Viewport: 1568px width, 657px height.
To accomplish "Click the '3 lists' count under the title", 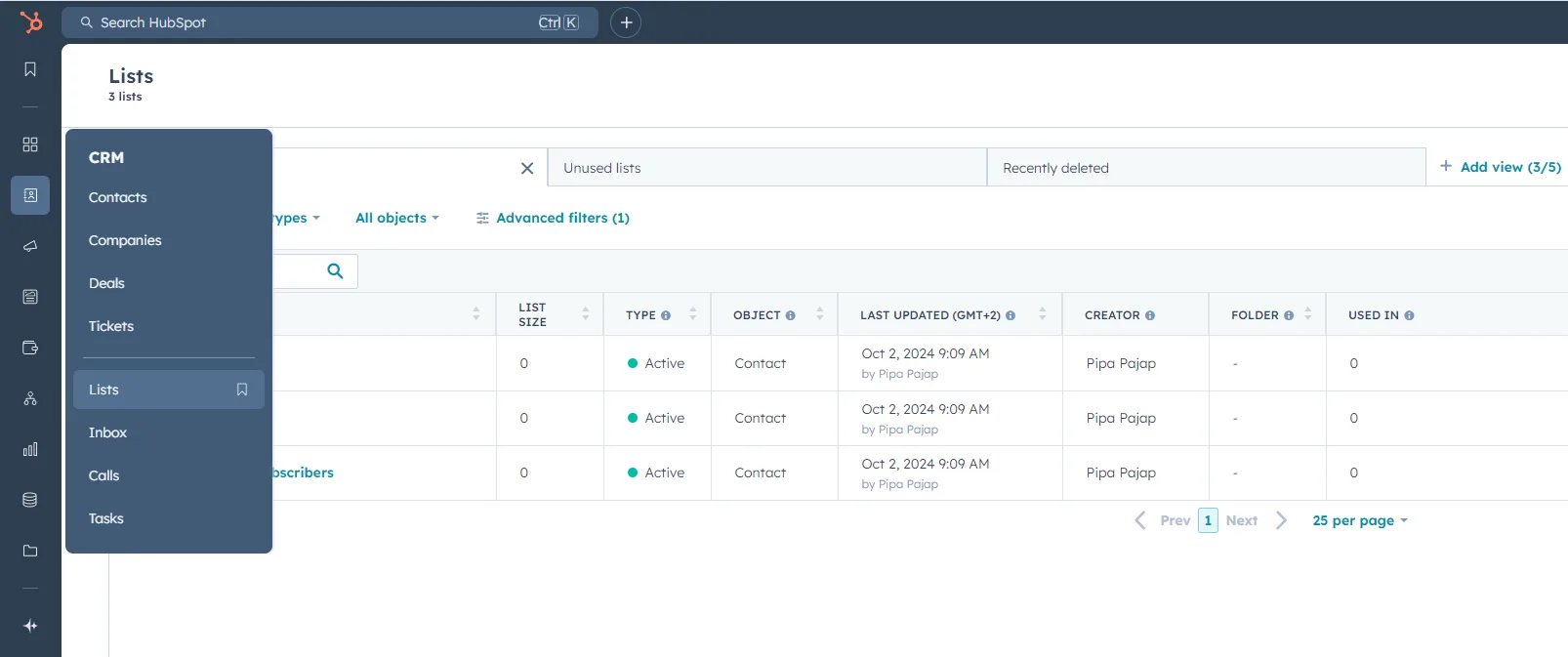I will tap(125, 97).
